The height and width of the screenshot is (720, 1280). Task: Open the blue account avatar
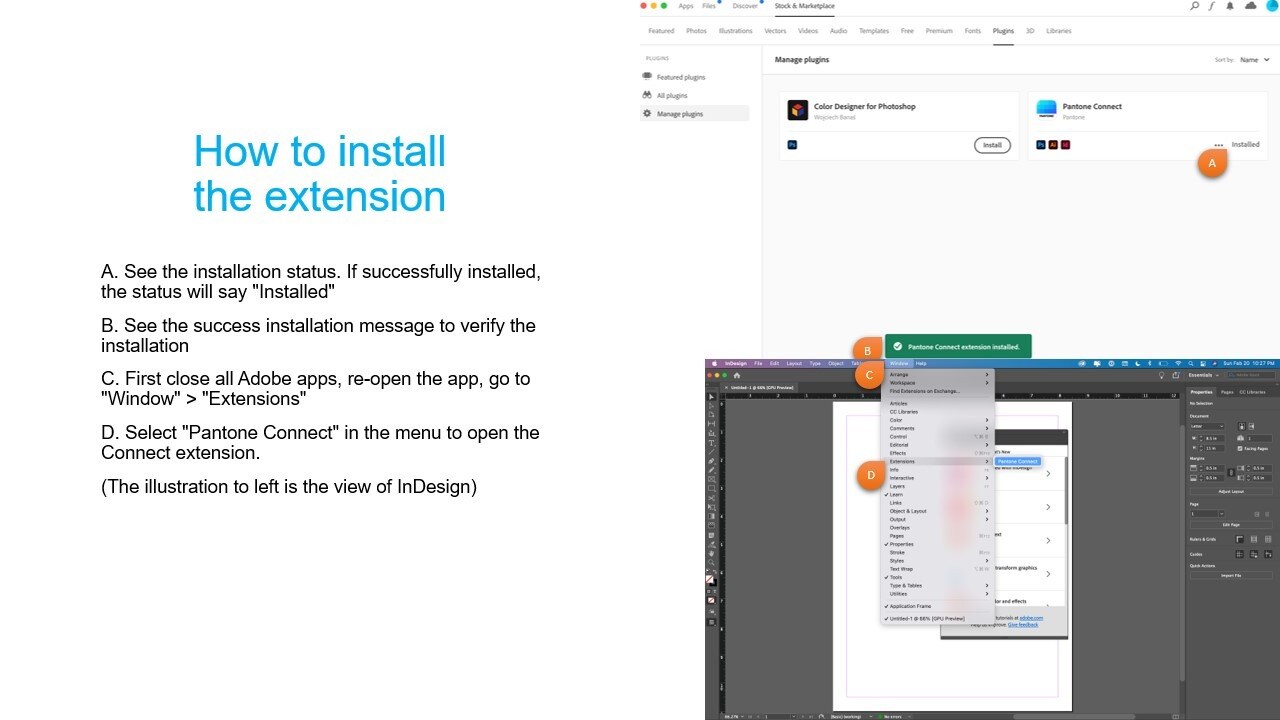1272,6
